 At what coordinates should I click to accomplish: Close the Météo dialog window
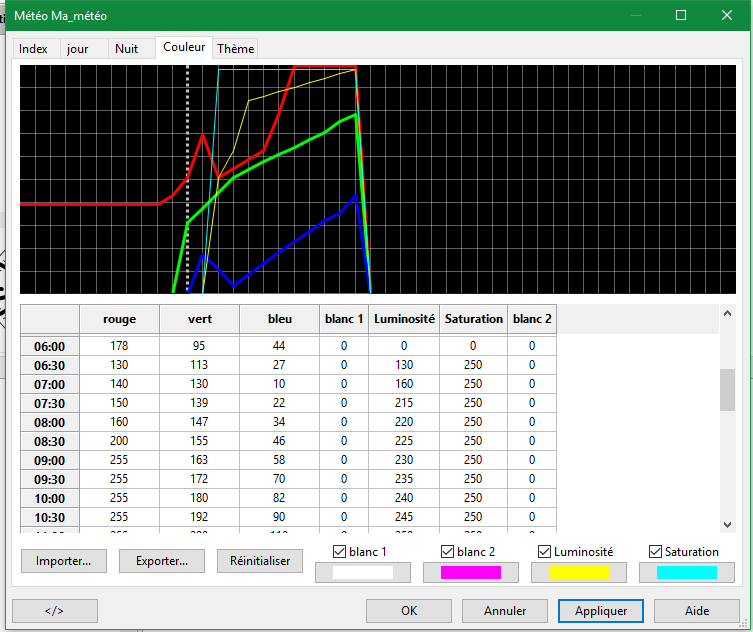point(727,16)
